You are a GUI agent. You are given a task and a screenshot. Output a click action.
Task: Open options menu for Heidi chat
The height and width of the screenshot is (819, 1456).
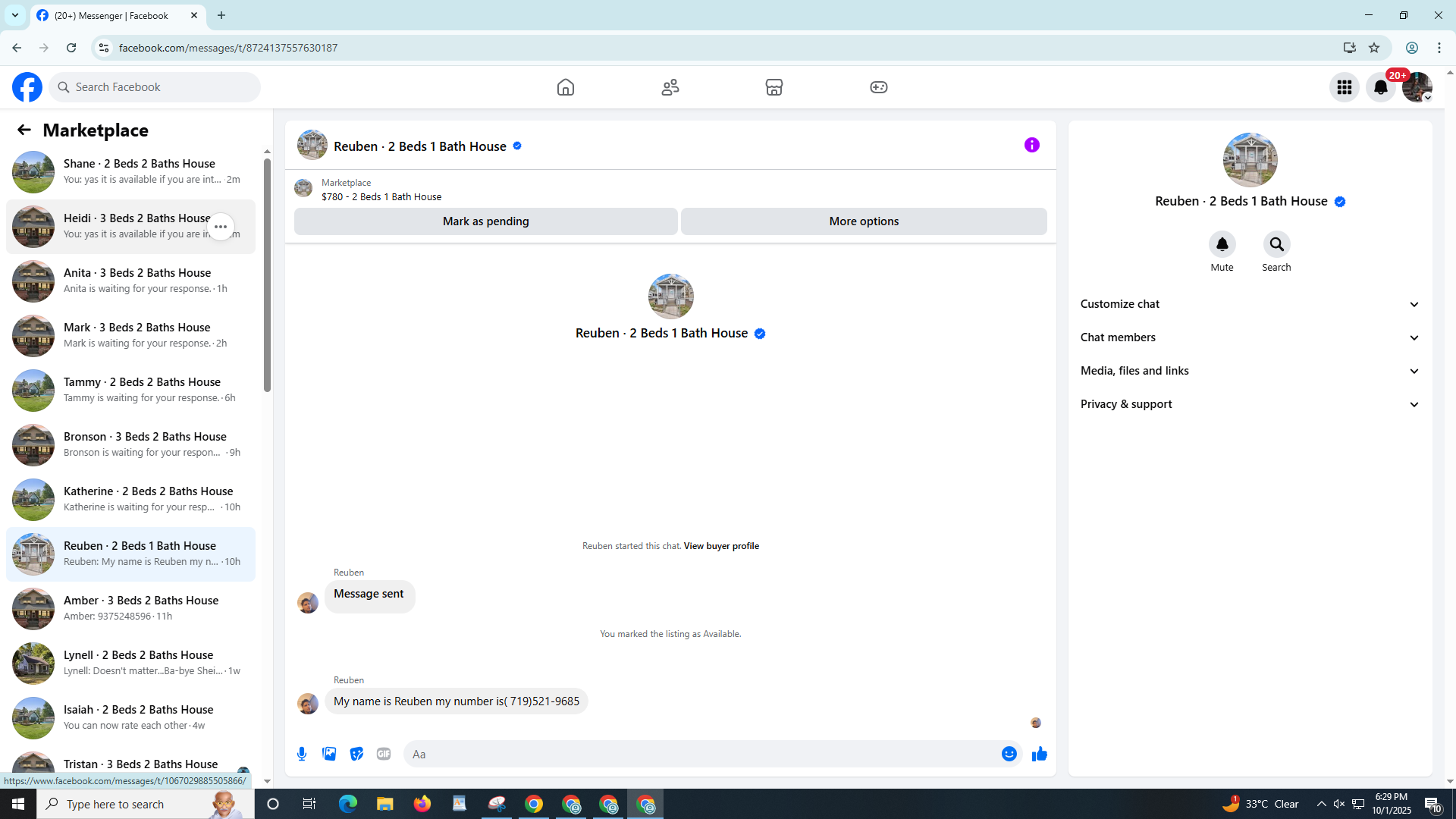pos(221,227)
